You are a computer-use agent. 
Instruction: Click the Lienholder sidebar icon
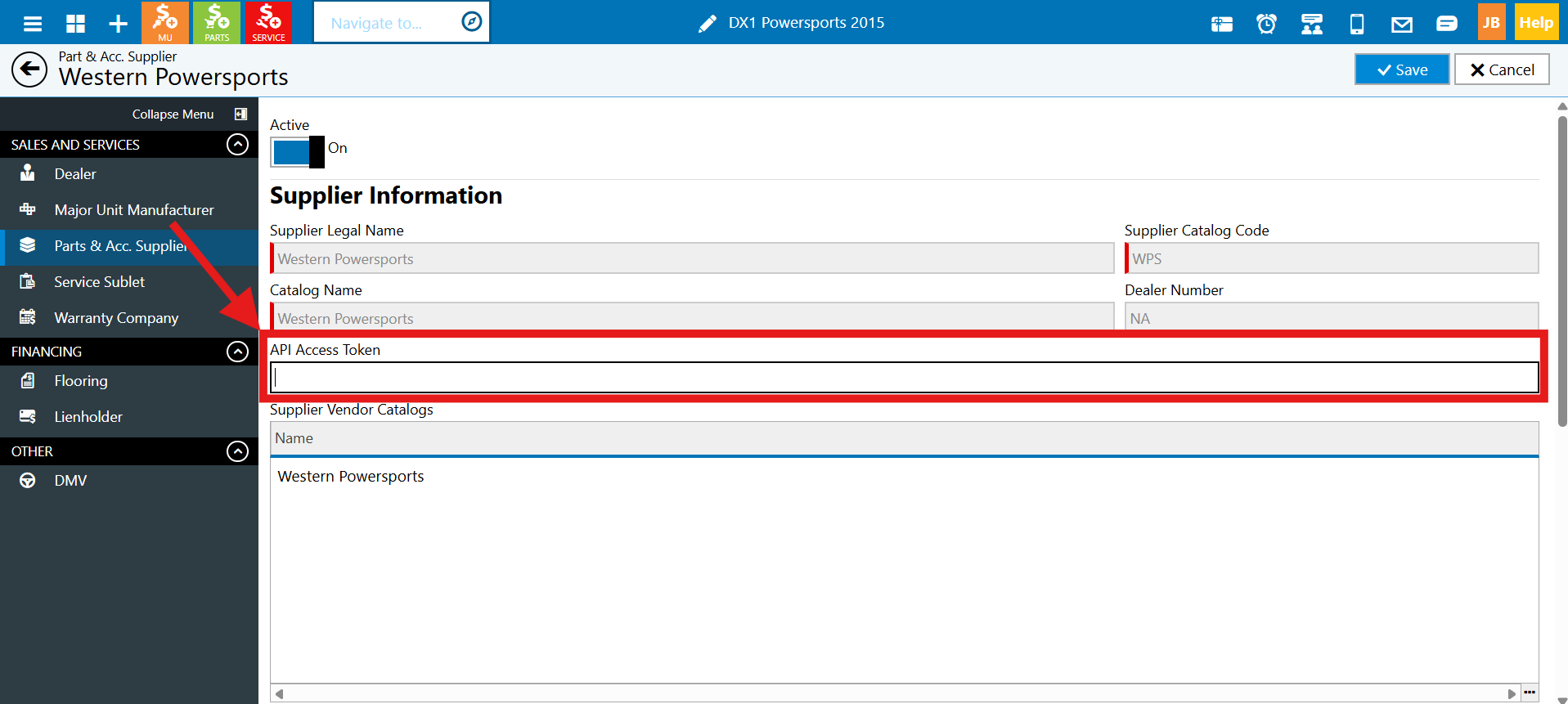click(x=28, y=416)
